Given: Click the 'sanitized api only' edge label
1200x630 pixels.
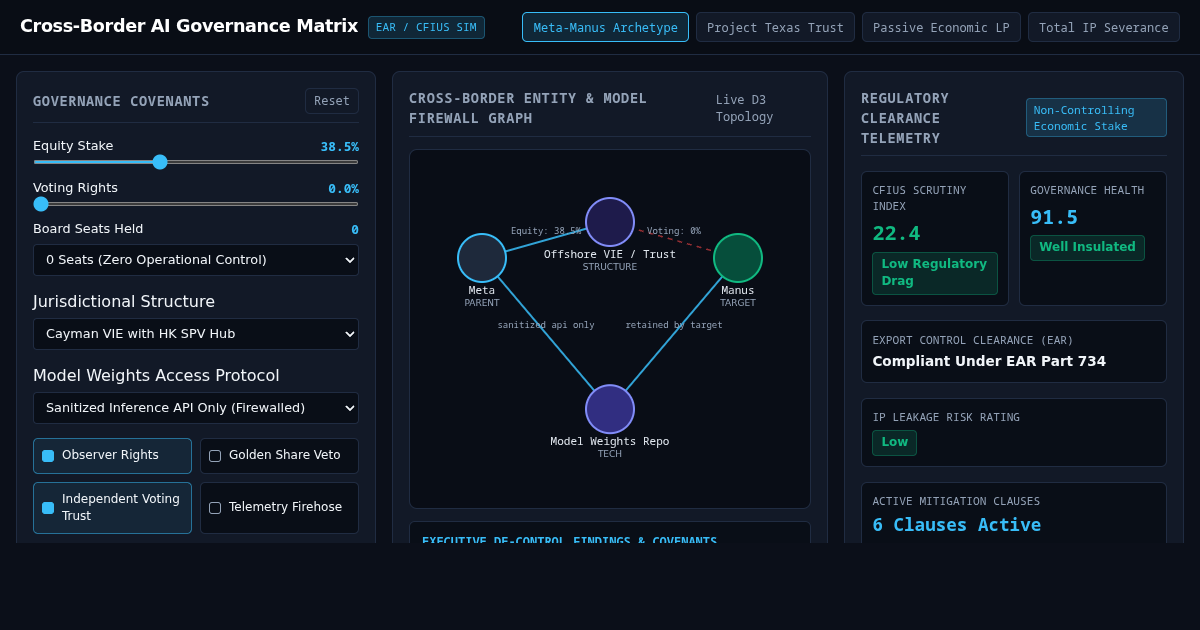Looking at the screenshot, I should click(546, 325).
